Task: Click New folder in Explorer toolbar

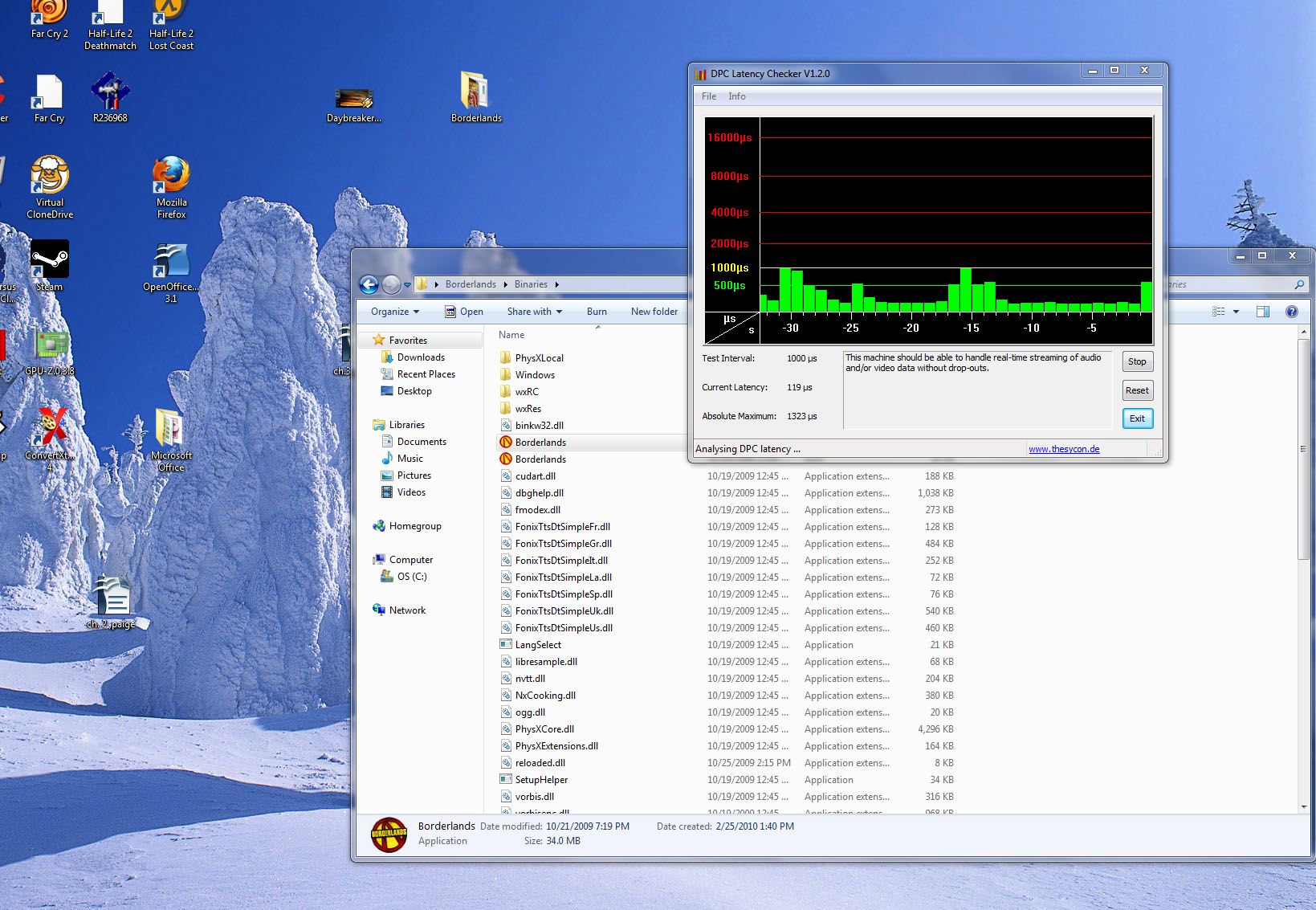Action: pyautogui.click(x=654, y=312)
